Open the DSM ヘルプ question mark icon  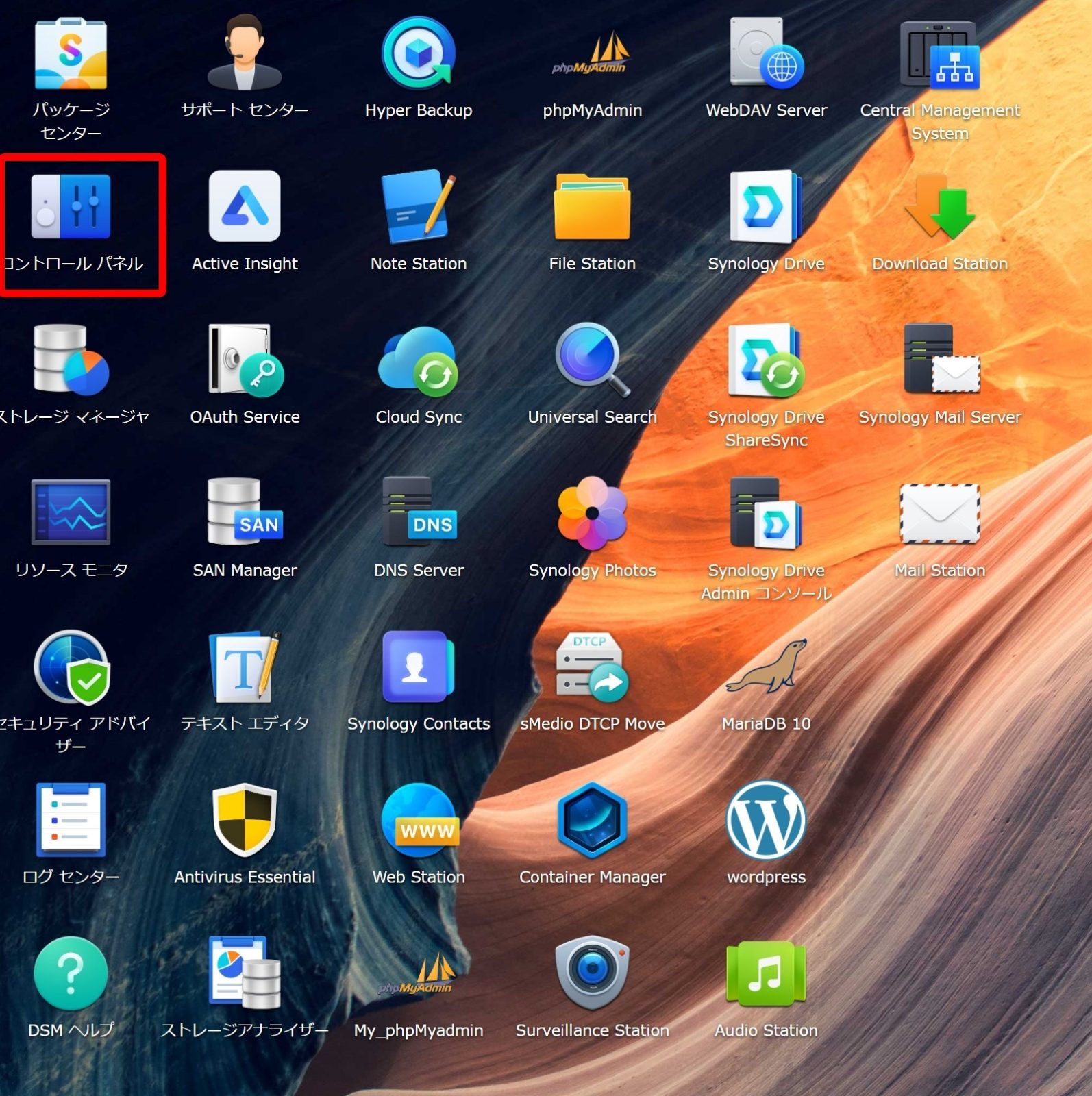click(x=71, y=973)
